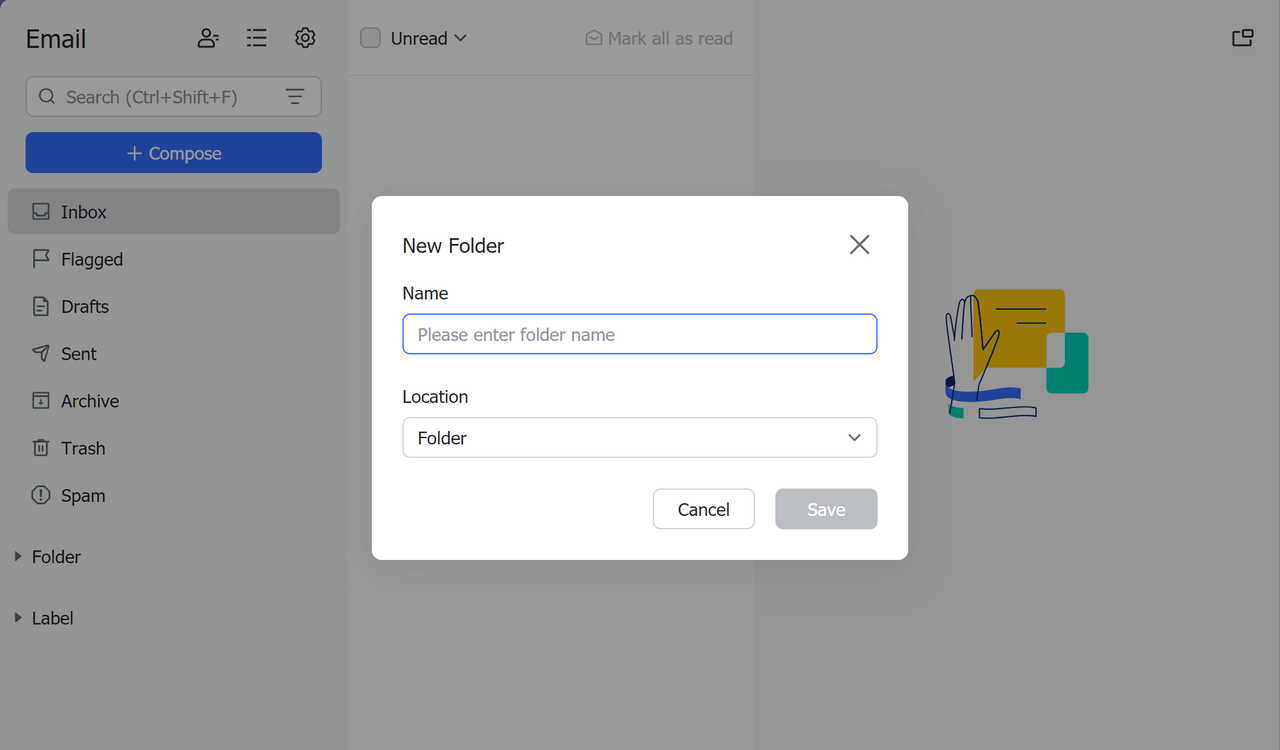Screen dimensions: 1280x750
Task: Click the pop-out window icon top right
Action: [x=1242, y=37]
